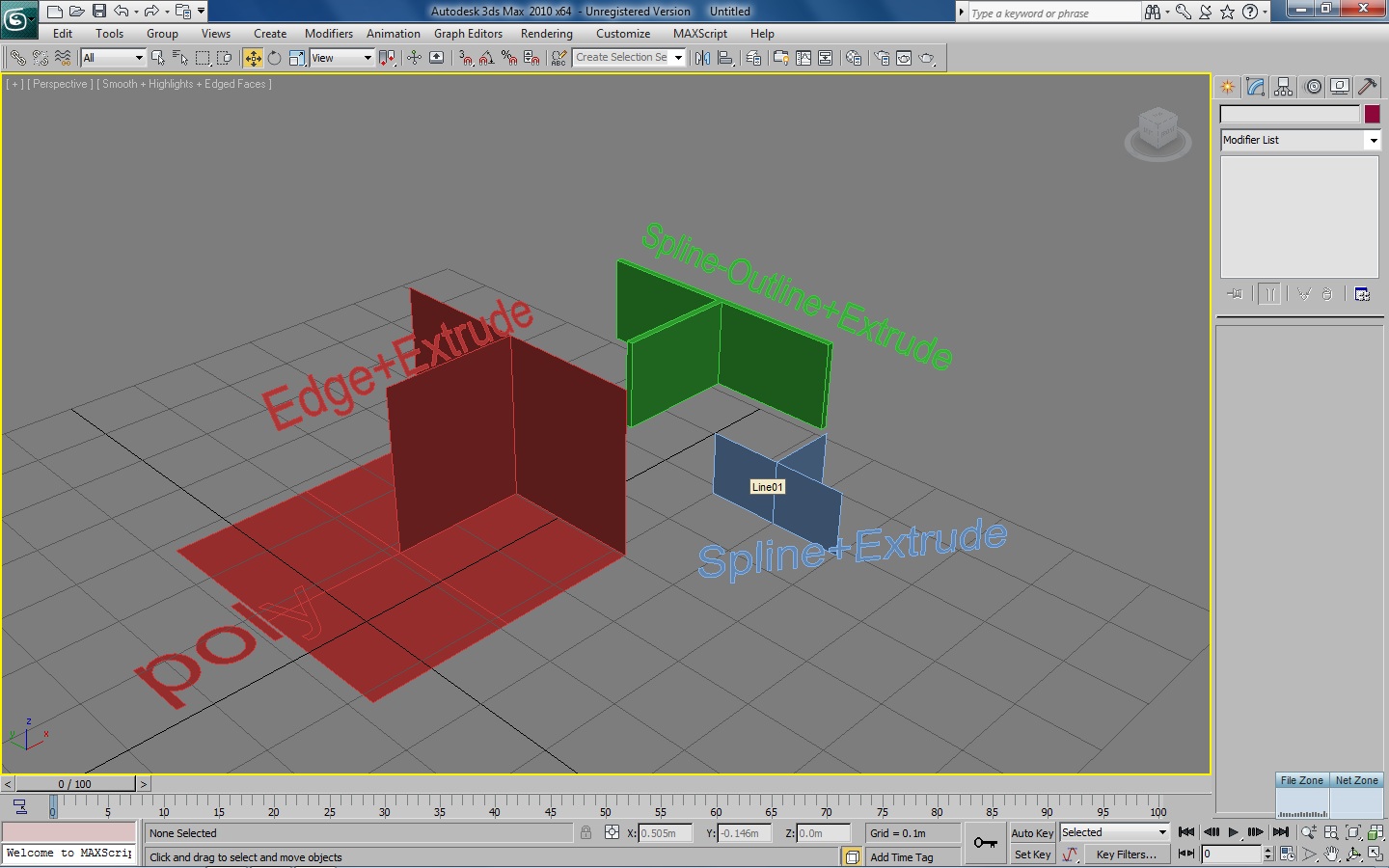
Task: Toggle Auto Key animation mode
Action: pos(1032,832)
